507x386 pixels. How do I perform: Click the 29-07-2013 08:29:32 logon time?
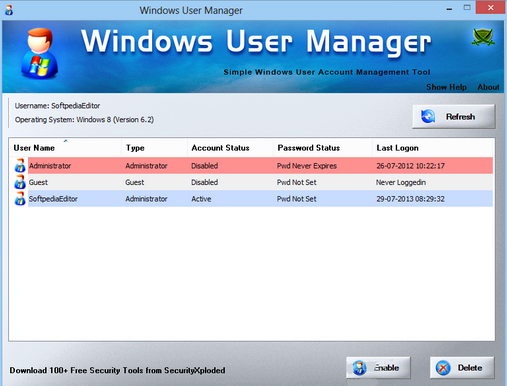click(410, 199)
